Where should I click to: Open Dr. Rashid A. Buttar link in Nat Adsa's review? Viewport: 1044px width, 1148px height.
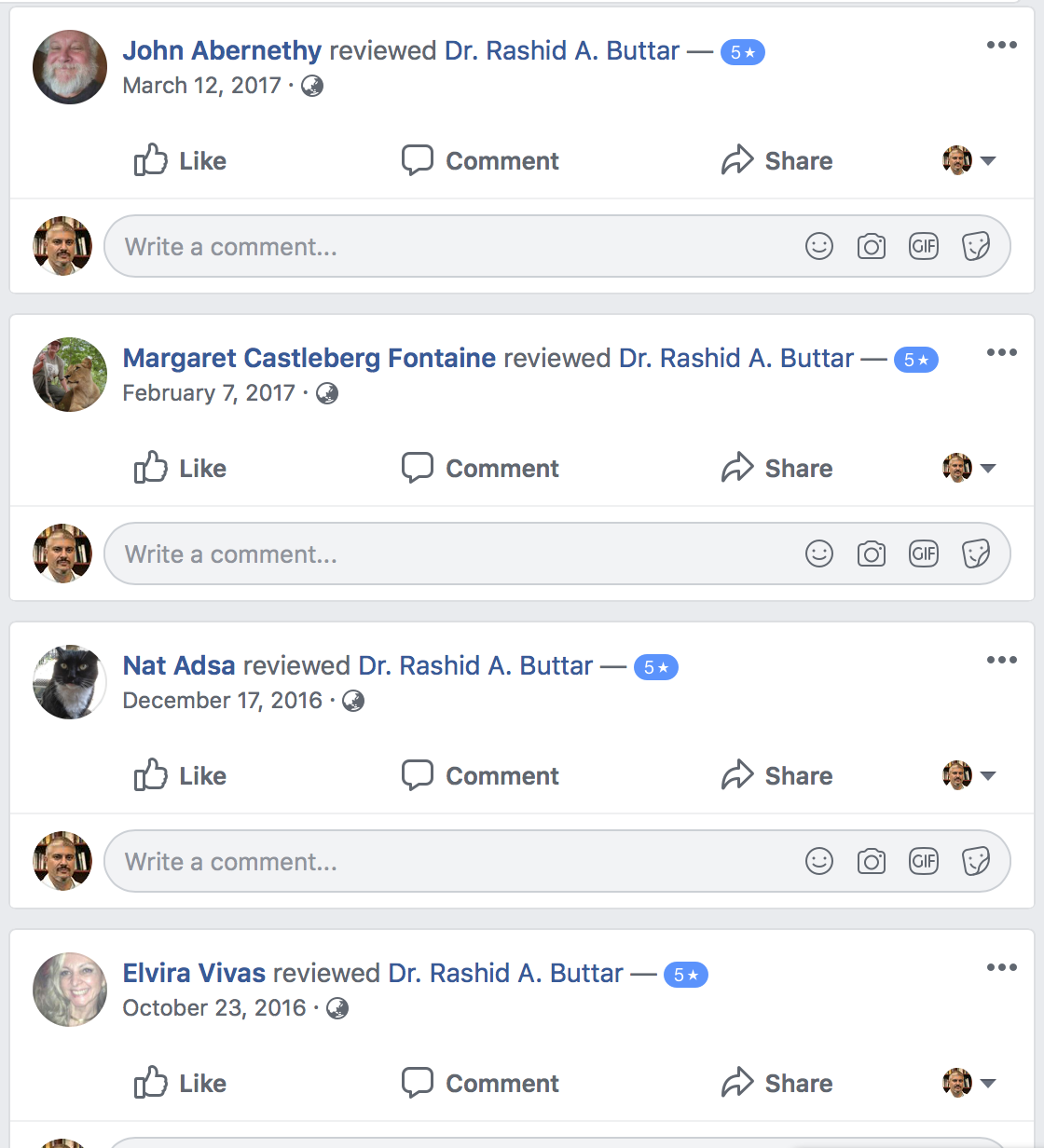pos(475,665)
